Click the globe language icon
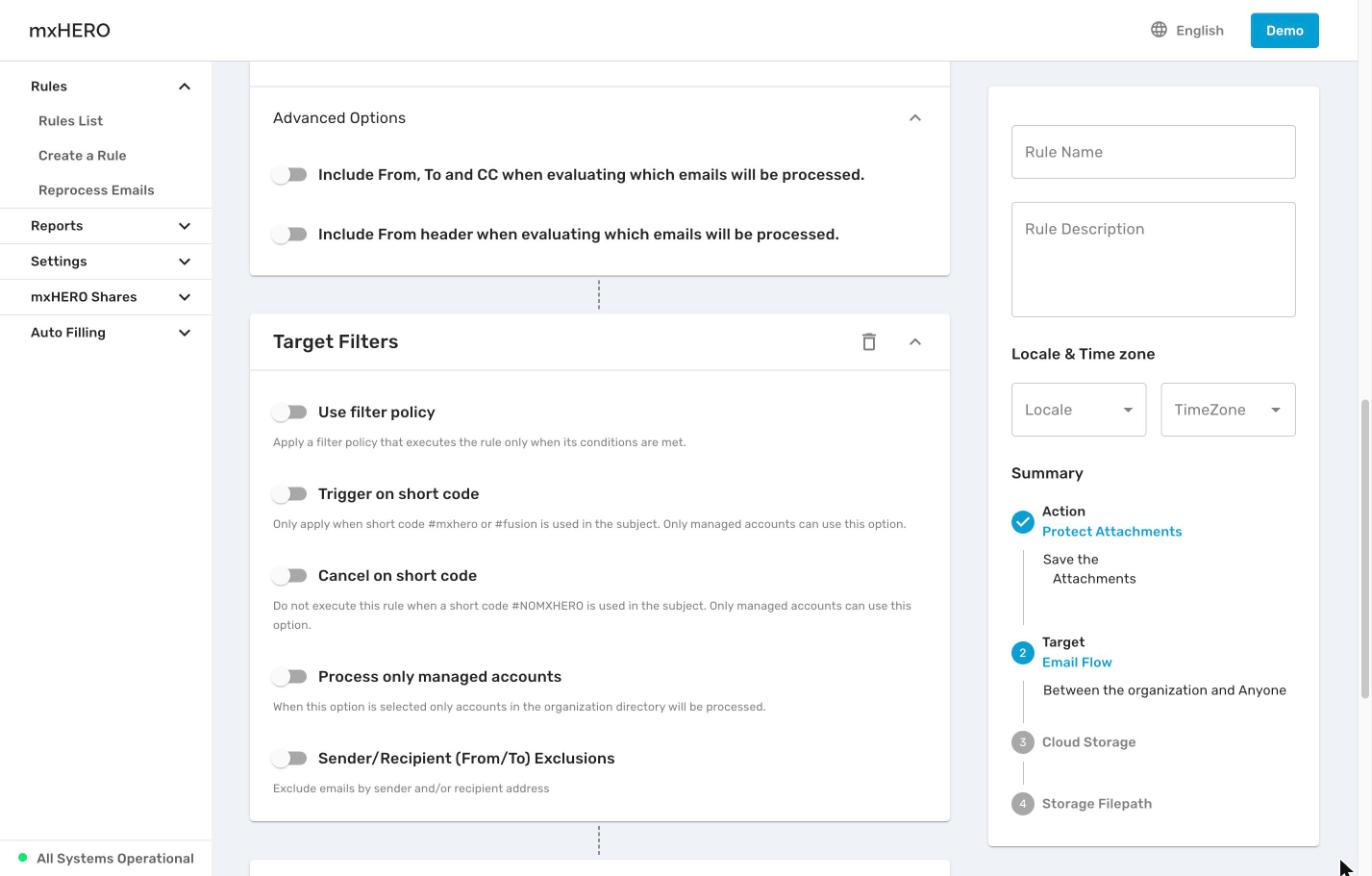1372x876 pixels. (1159, 30)
